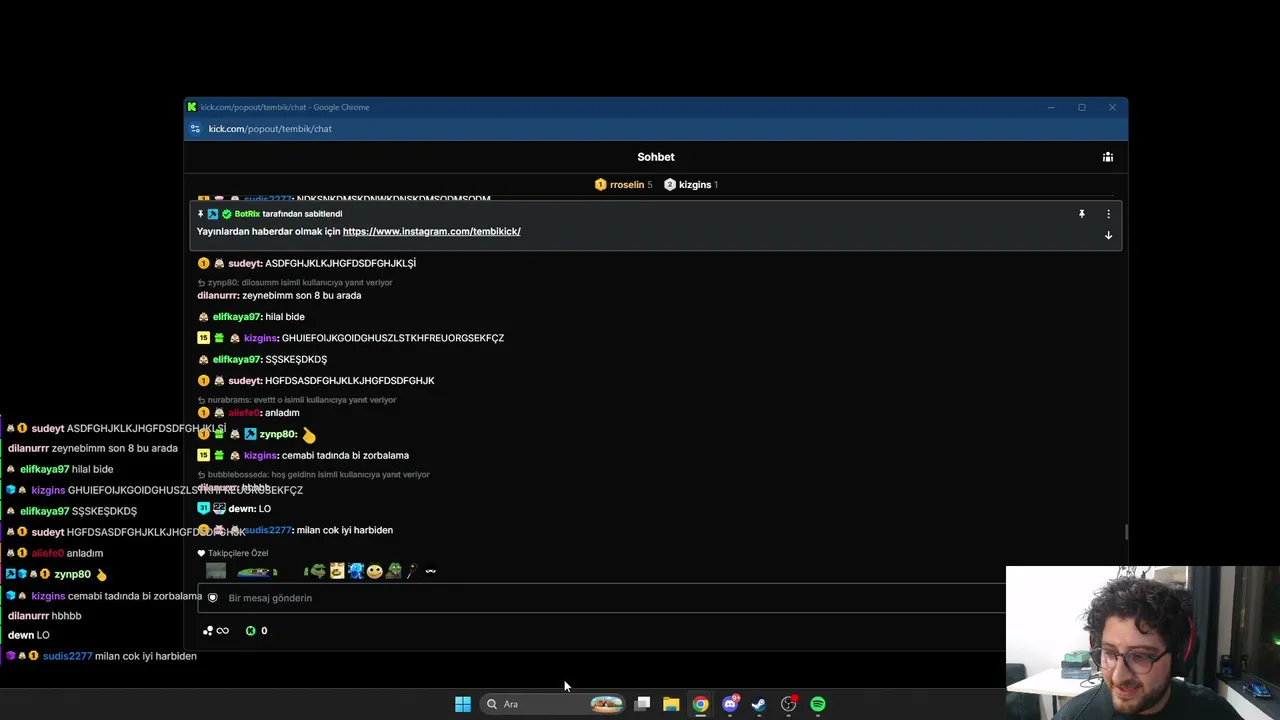1280x720 pixels.
Task: Click username dilanurrr on zeynebimm message
Action: (218, 295)
